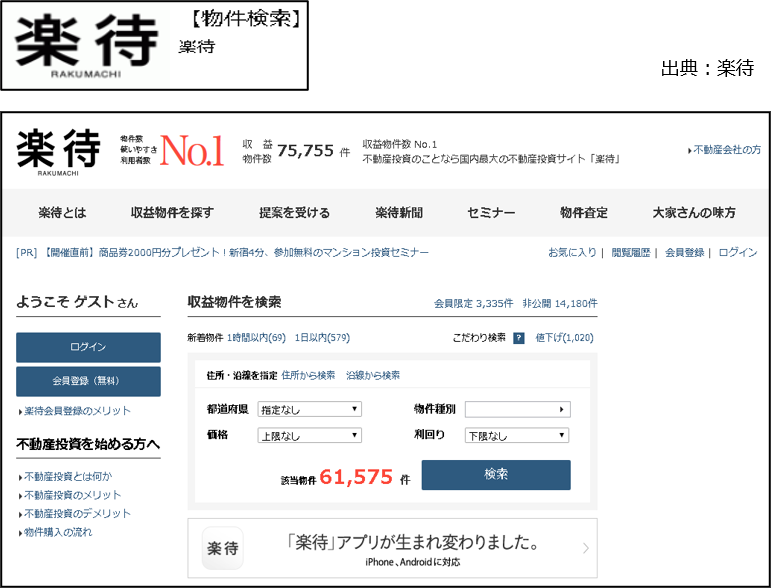Click the sidebar ログイン button
771x588 pixels.
click(88, 347)
